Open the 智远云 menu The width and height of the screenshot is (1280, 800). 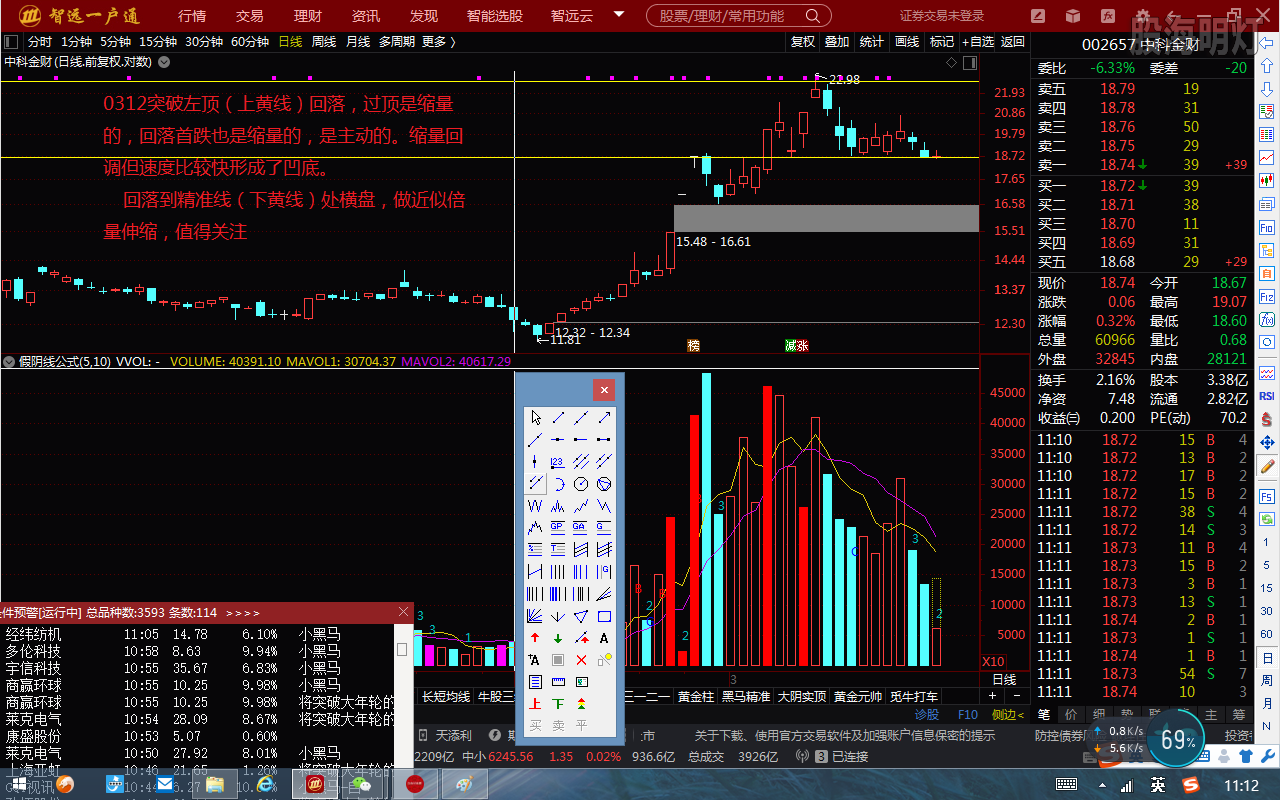(572, 16)
